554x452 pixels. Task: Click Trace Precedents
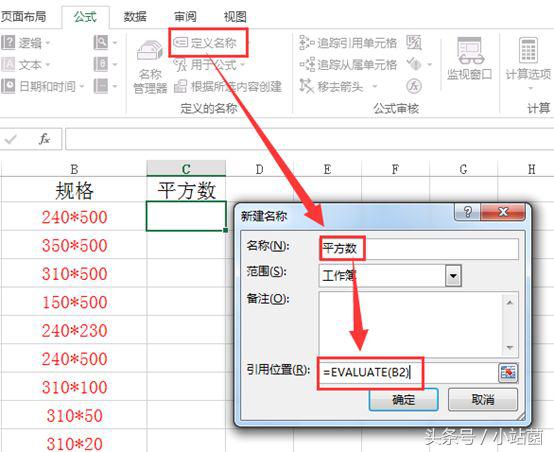(x=348, y=43)
